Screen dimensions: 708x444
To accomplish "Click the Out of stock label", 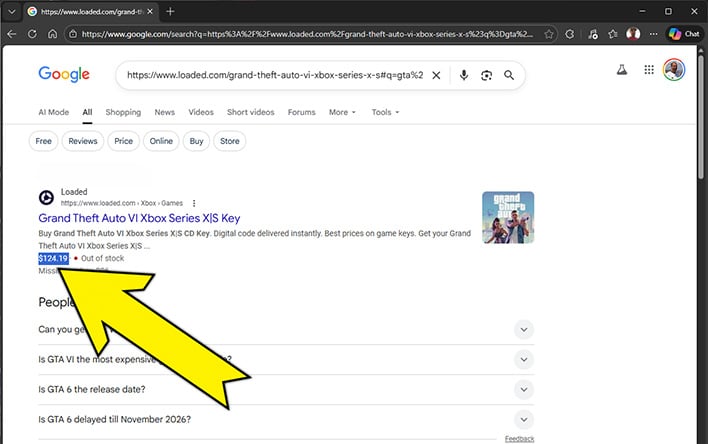I will click(x=102, y=258).
